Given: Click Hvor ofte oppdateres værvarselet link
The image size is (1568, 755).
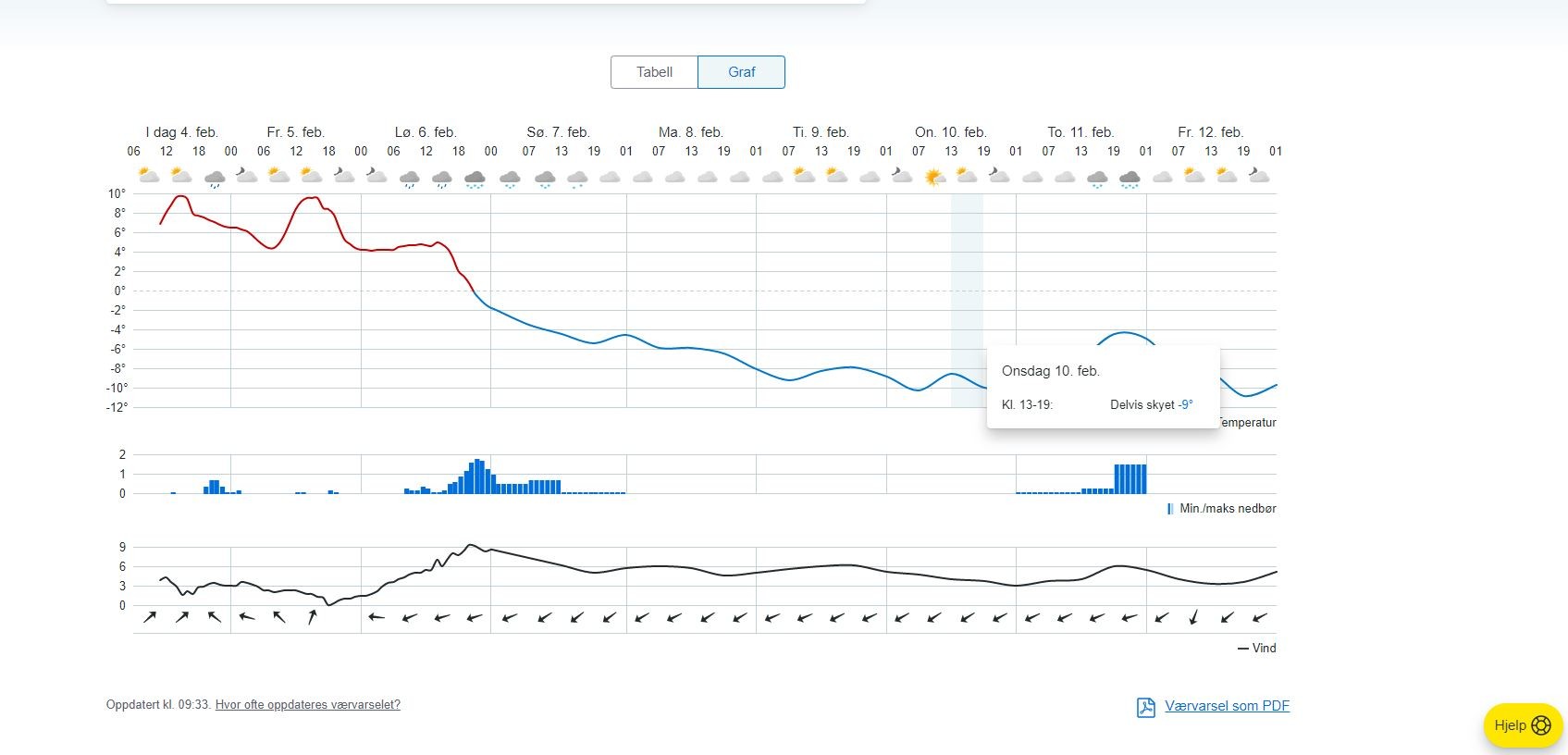Looking at the screenshot, I should tap(308, 705).
